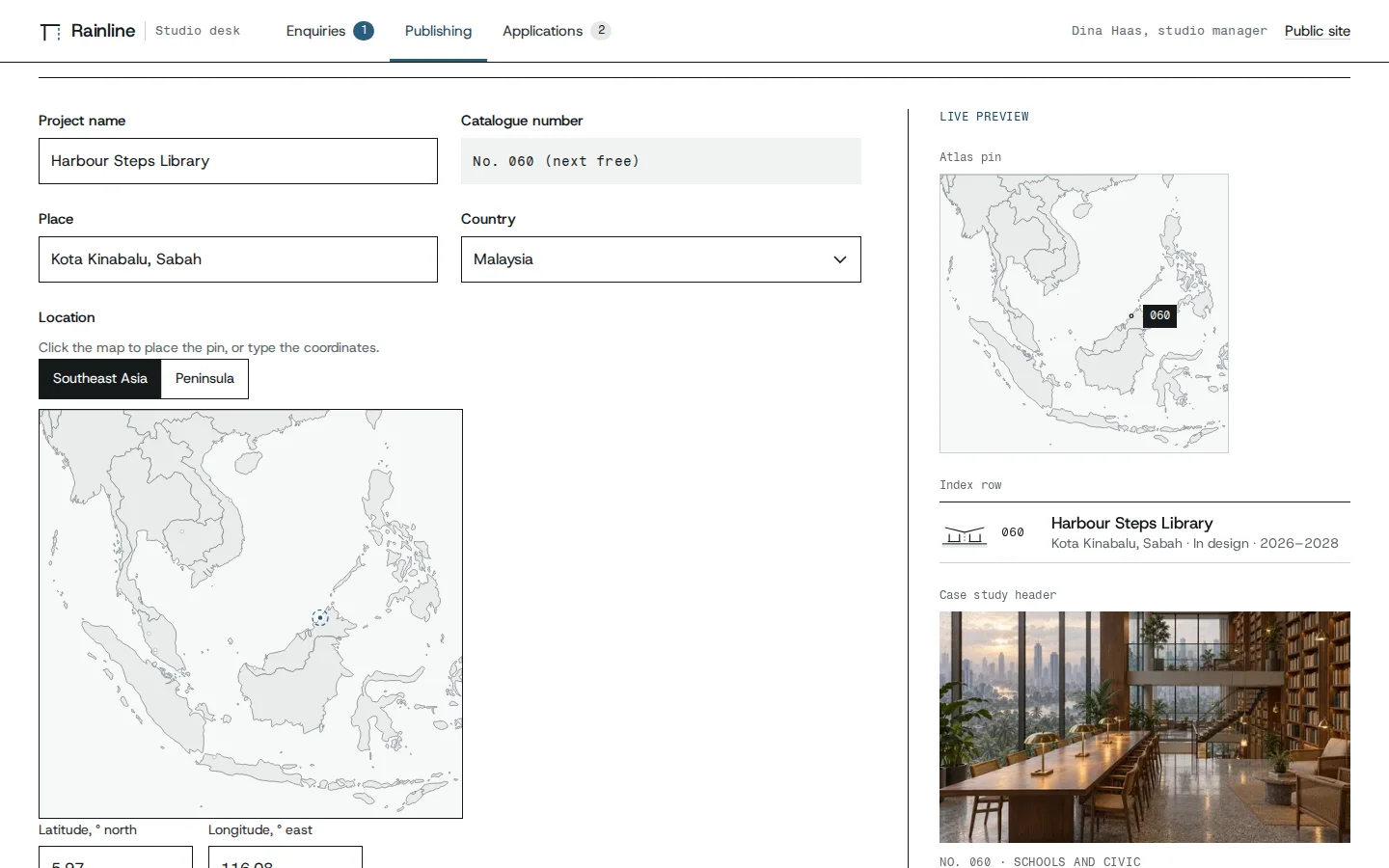
Task: Click the '060' number in Index row
Action: tap(1013, 532)
